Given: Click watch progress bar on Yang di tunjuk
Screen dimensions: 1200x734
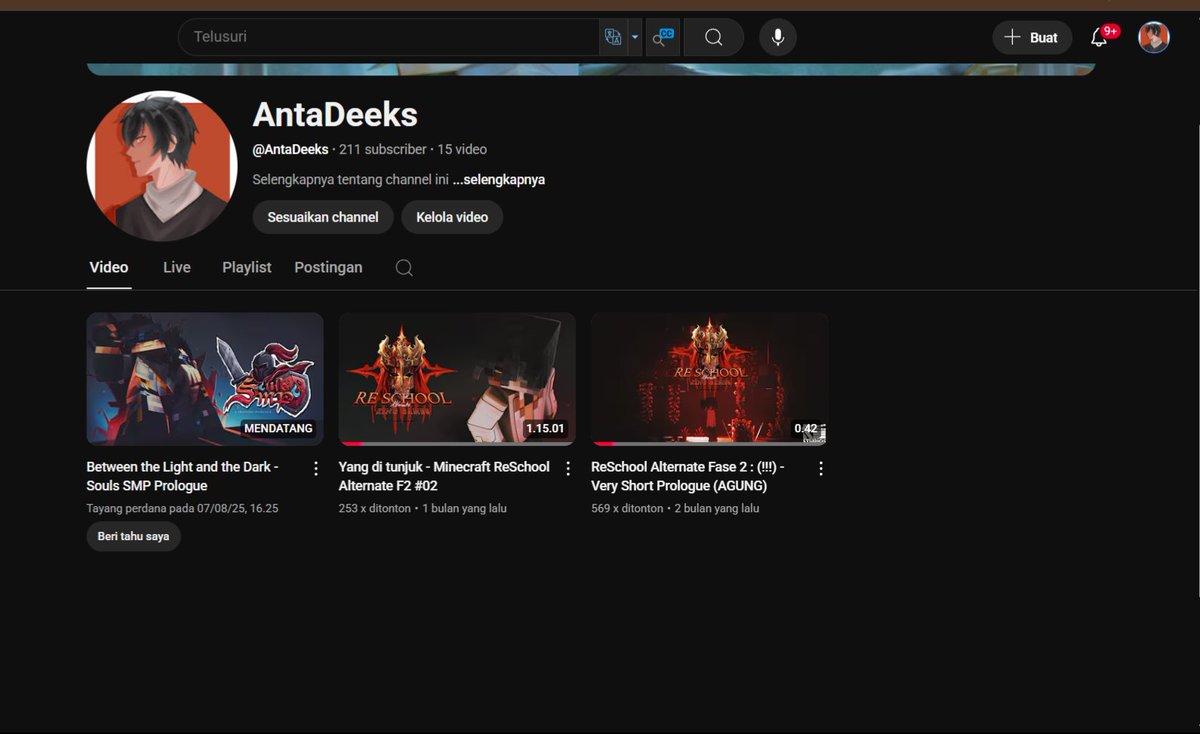Looking at the screenshot, I should point(457,443).
